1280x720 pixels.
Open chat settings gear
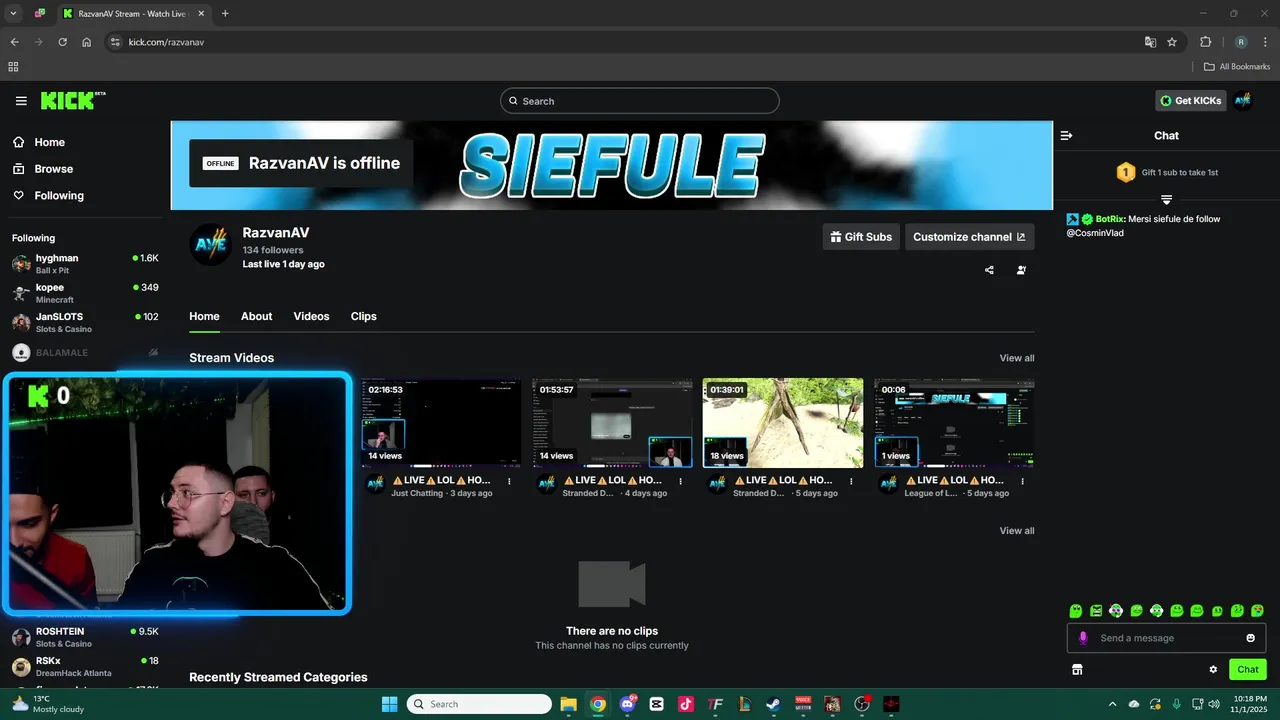pos(1213,670)
